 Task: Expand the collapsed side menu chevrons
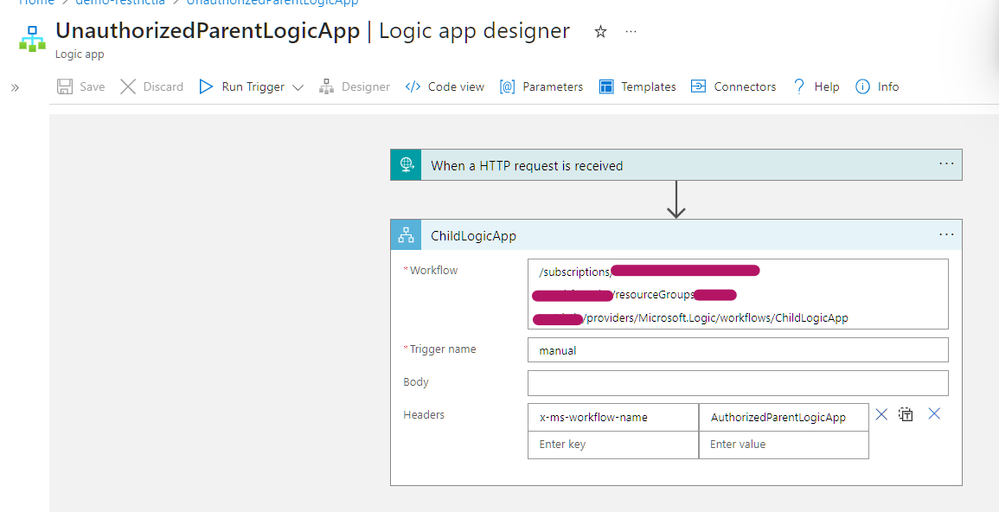[15, 87]
